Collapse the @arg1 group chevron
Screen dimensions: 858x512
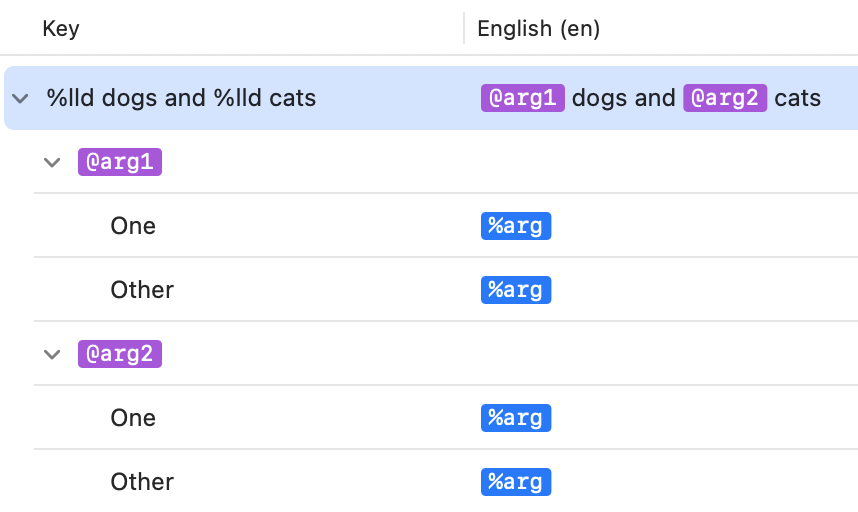[53, 162]
